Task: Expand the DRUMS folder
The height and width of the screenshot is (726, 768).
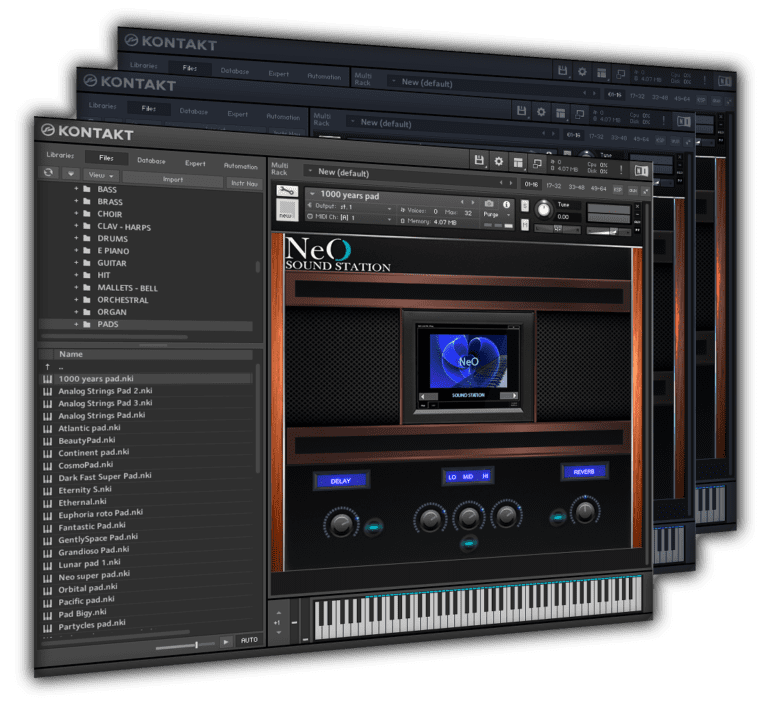Action: point(76,238)
